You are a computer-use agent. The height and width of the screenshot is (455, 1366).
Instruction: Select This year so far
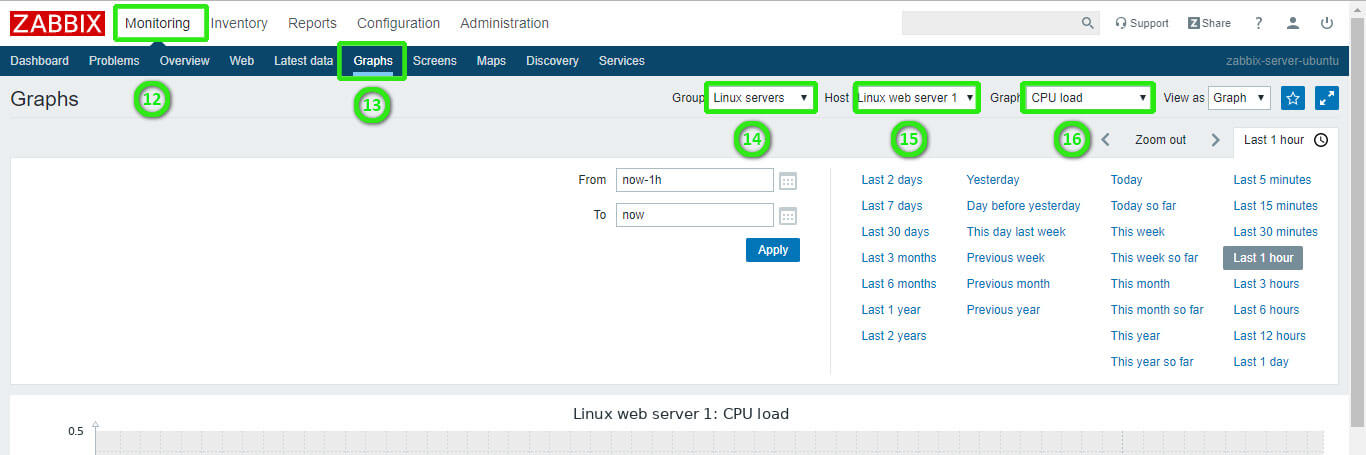pos(1152,362)
